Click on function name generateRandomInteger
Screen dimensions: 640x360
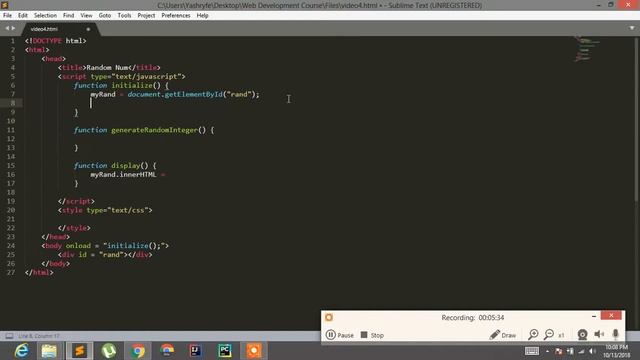click(x=154, y=130)
